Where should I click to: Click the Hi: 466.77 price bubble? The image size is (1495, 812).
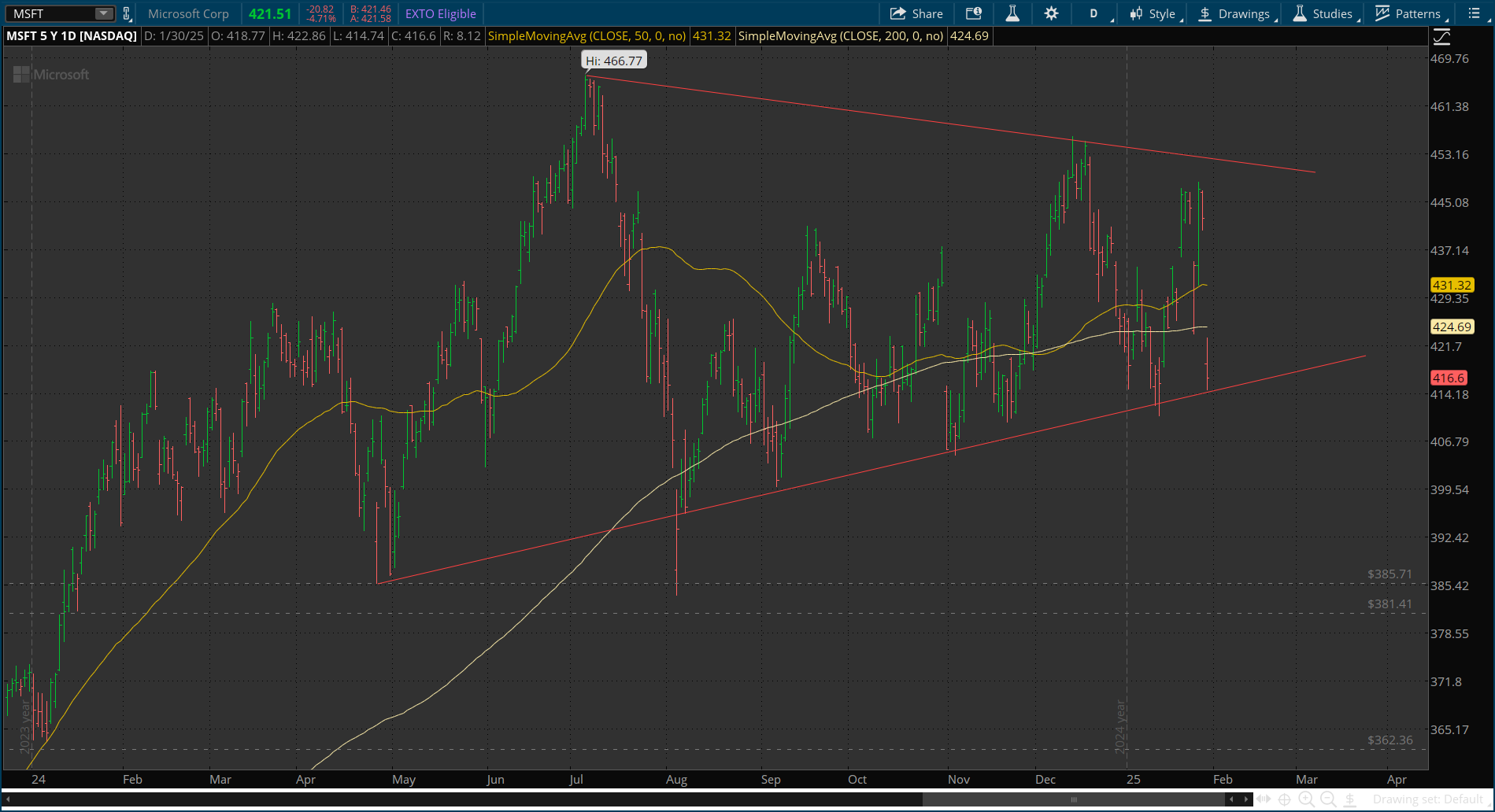point(614,61)
